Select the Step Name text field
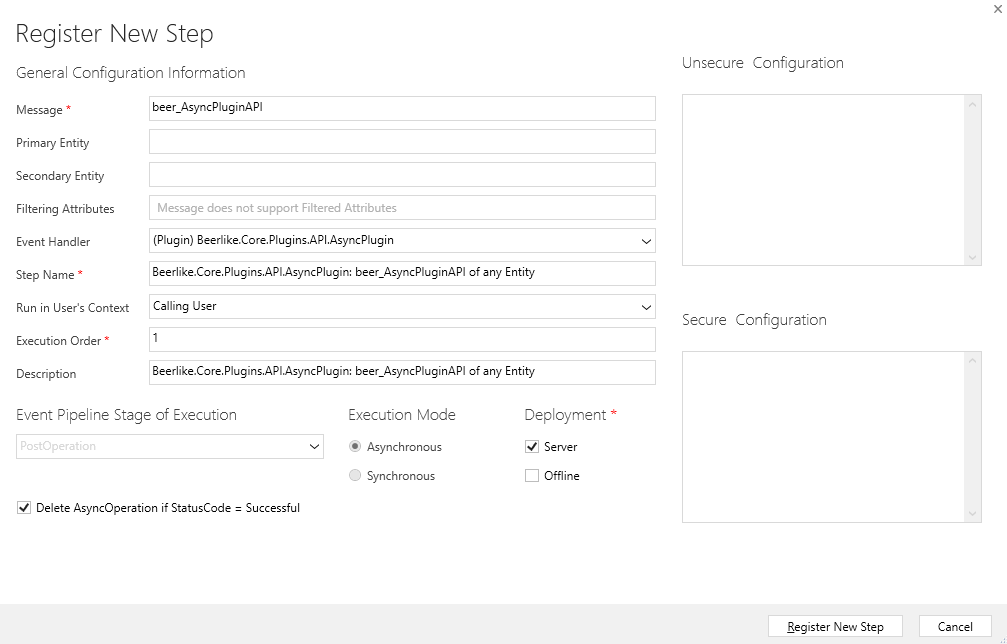1007x644 pixels. [x=400, y=273]
